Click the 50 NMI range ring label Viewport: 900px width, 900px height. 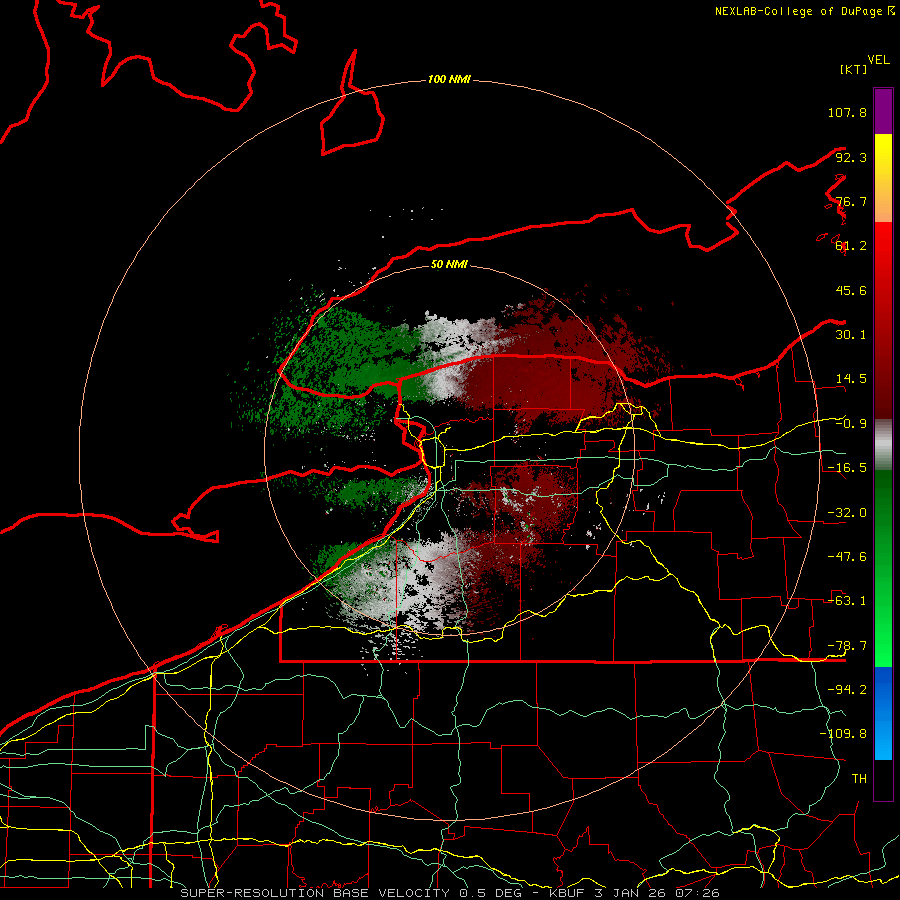(449, 264)
